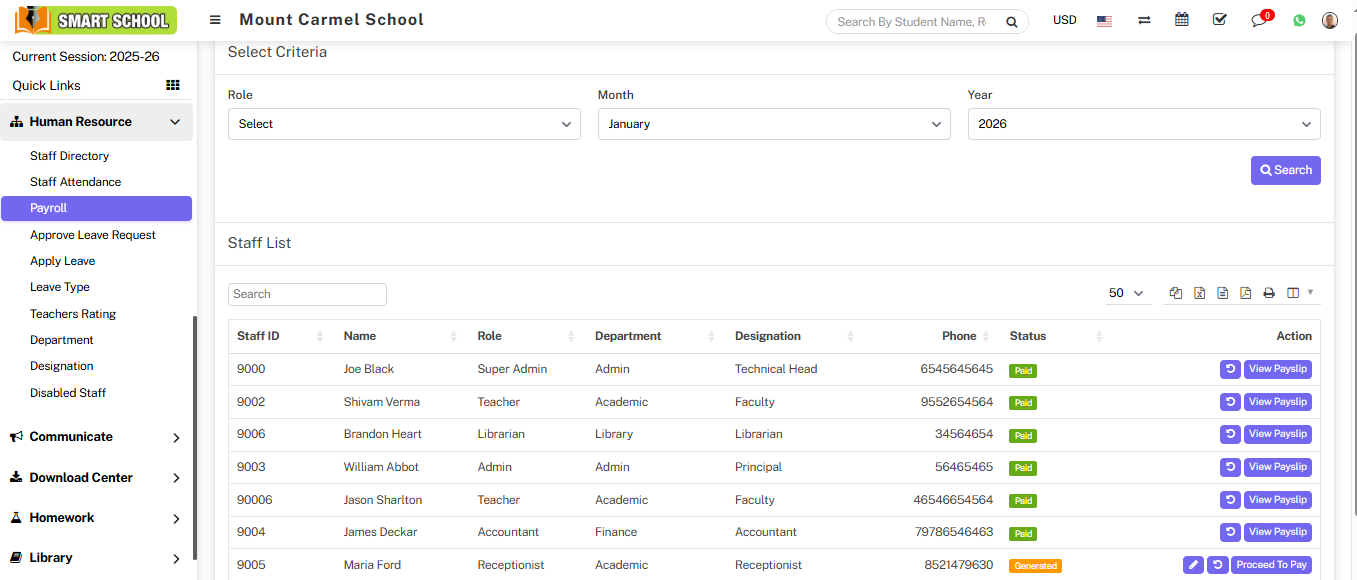
Task: Open chat messages icon with badge
Action: pyautogui.click(x=1259, y=20)
